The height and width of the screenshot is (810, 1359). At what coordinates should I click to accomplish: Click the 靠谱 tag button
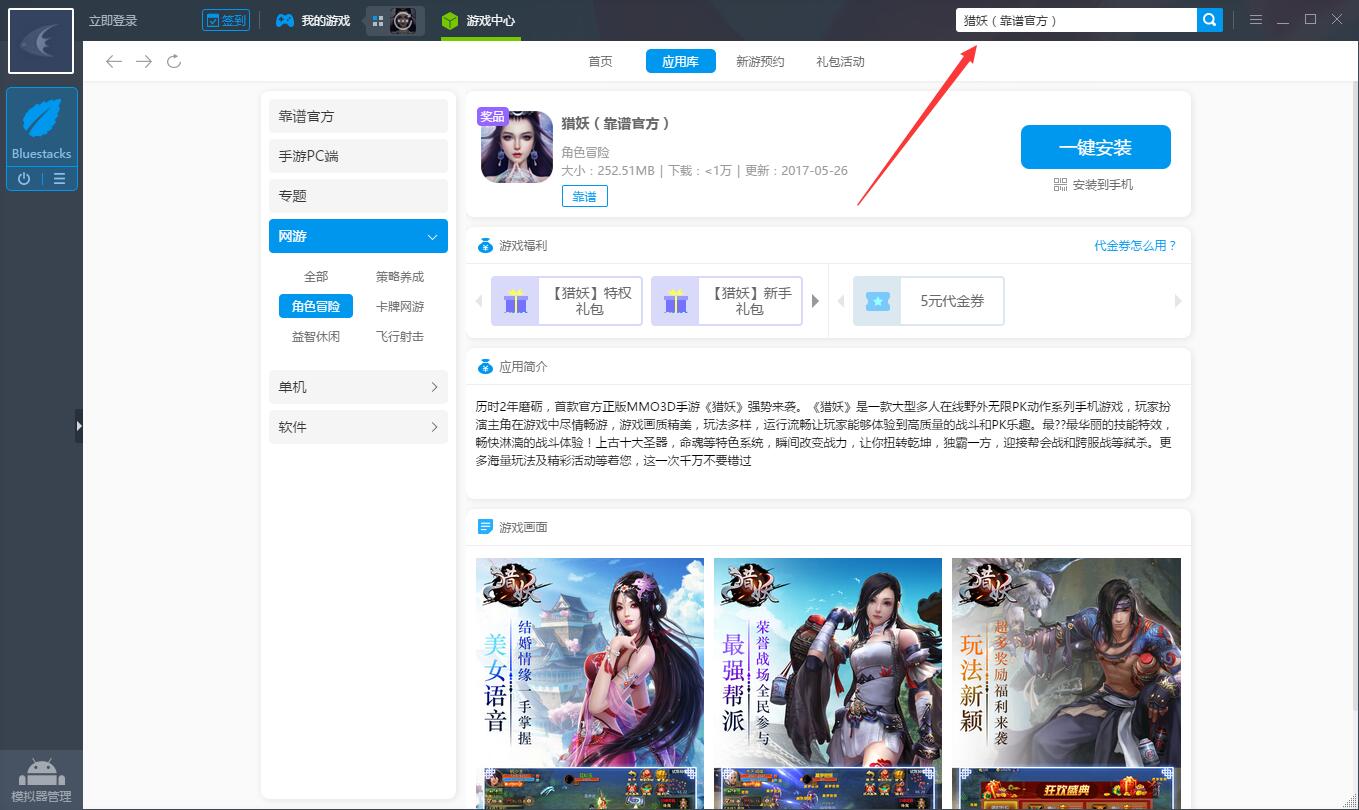[585, 196]
